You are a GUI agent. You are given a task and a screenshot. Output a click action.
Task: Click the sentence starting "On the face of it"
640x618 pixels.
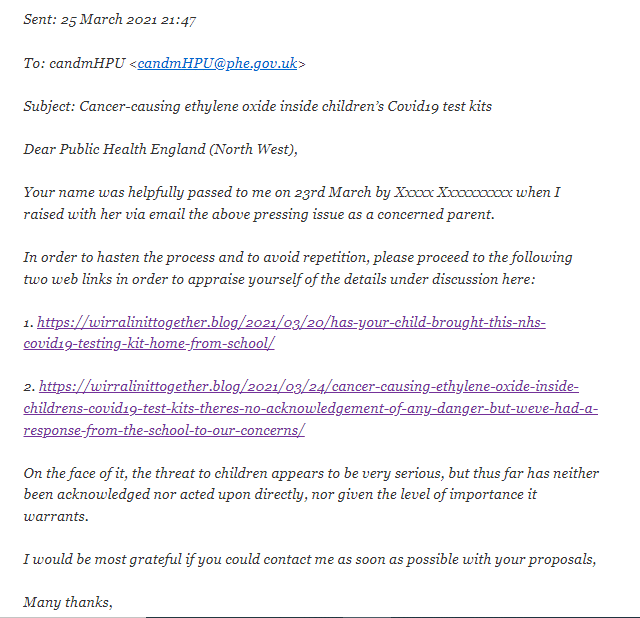pos(311,494)
